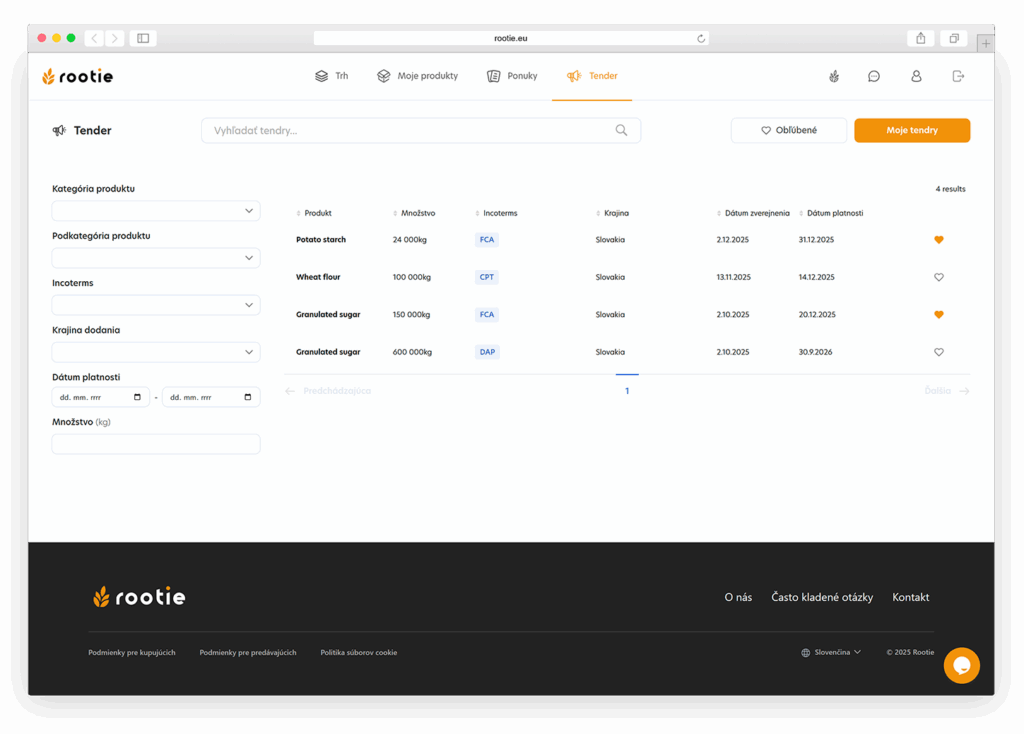The image size is (1024, 734).
Task: Click the Safari share icon
Action: (920, 38)
